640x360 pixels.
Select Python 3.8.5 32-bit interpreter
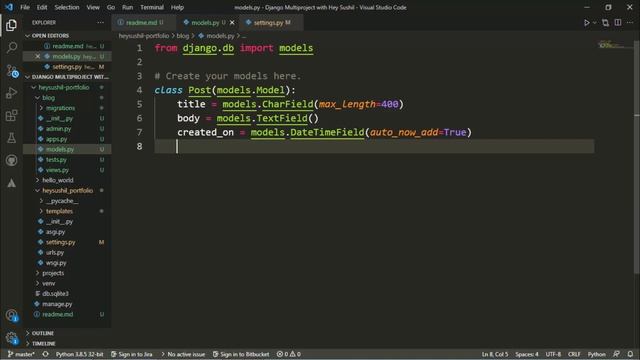click(79, 354)
